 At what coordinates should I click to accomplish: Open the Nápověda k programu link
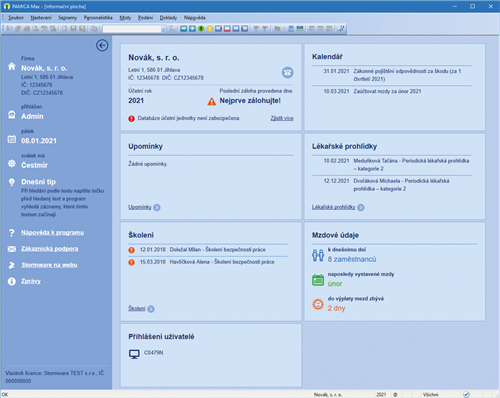click(52, 233)
